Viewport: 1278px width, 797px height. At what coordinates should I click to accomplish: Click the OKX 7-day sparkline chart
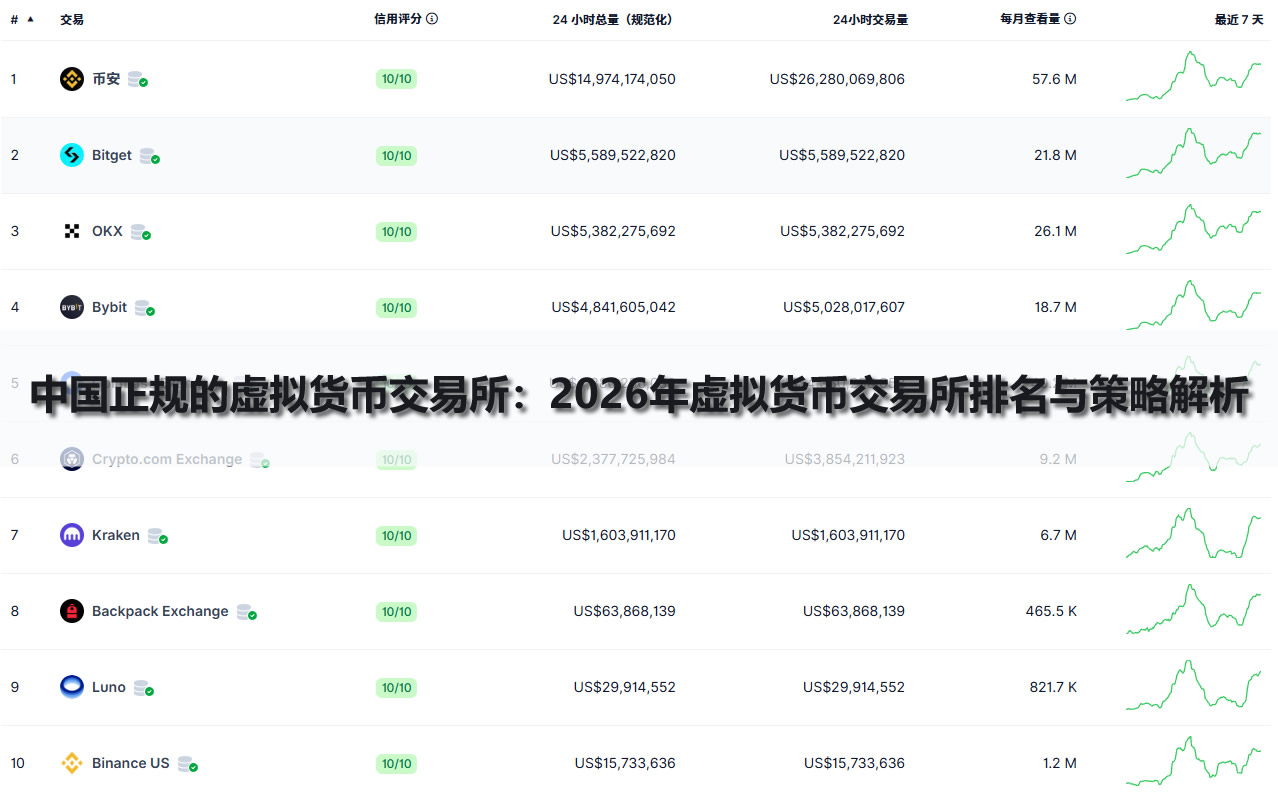click(x=1194, y=229)
